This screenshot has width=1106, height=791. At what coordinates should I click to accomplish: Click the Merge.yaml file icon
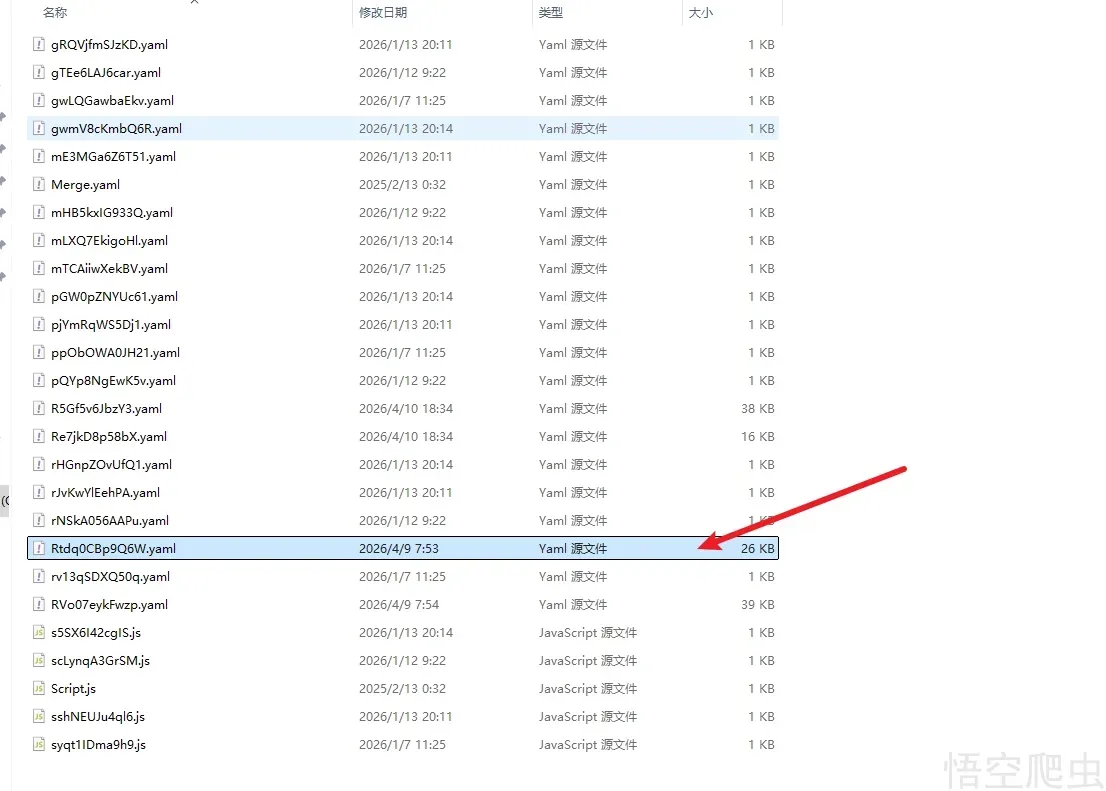pyautogui.click(x=40, y=184)
